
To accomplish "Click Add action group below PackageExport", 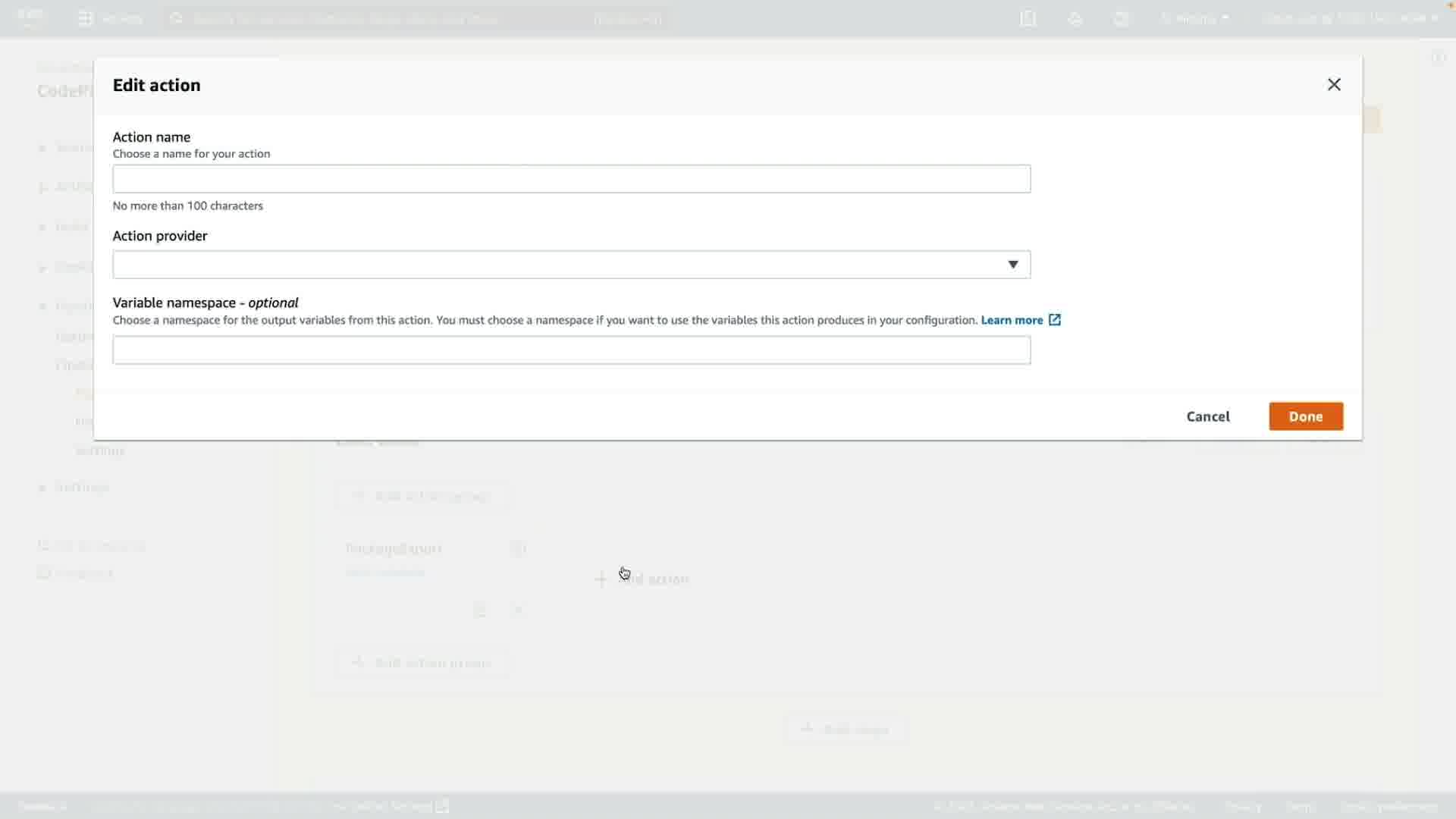I will 423,663.
